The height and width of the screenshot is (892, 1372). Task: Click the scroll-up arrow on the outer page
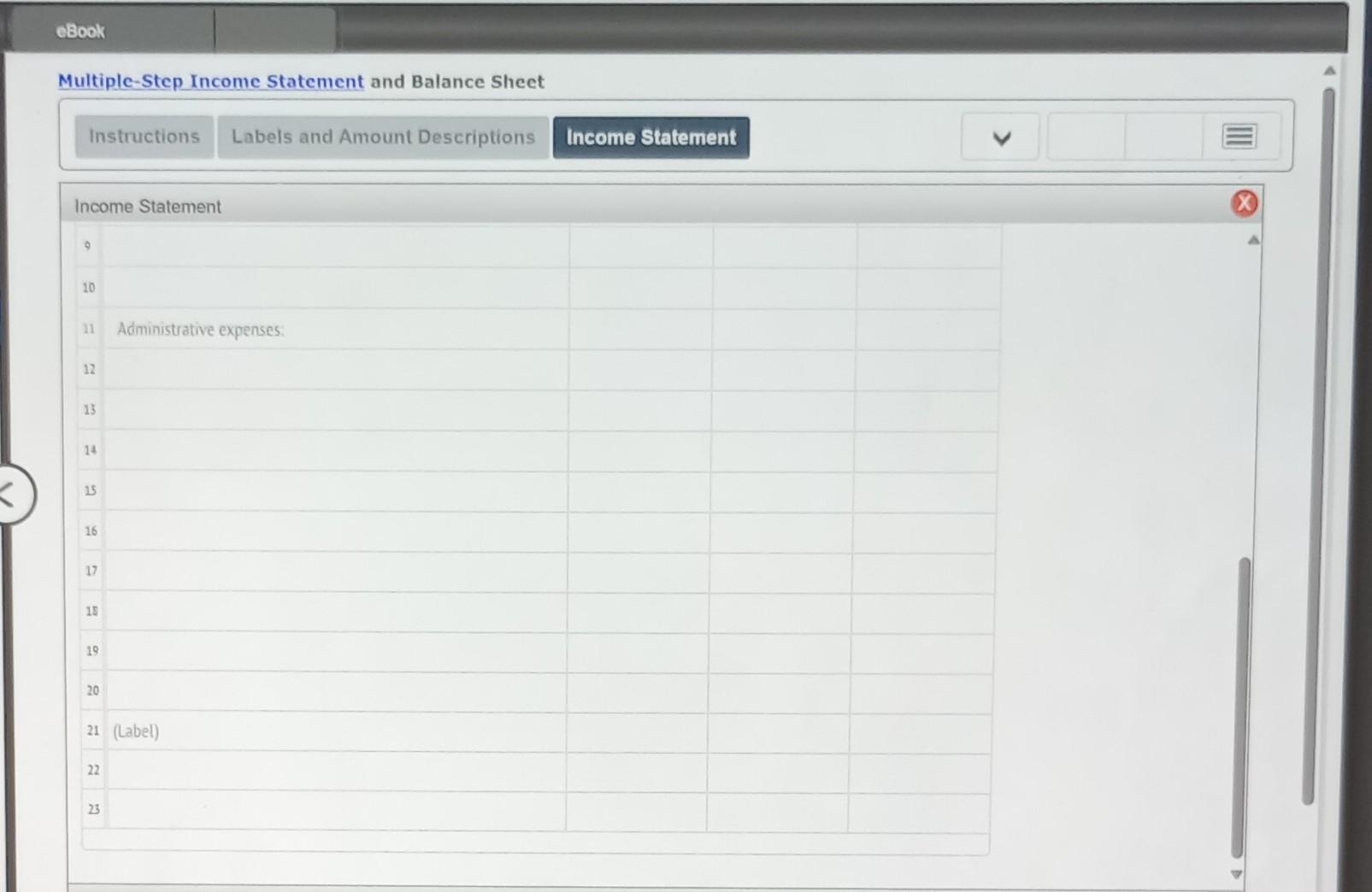coord(1330,70)
